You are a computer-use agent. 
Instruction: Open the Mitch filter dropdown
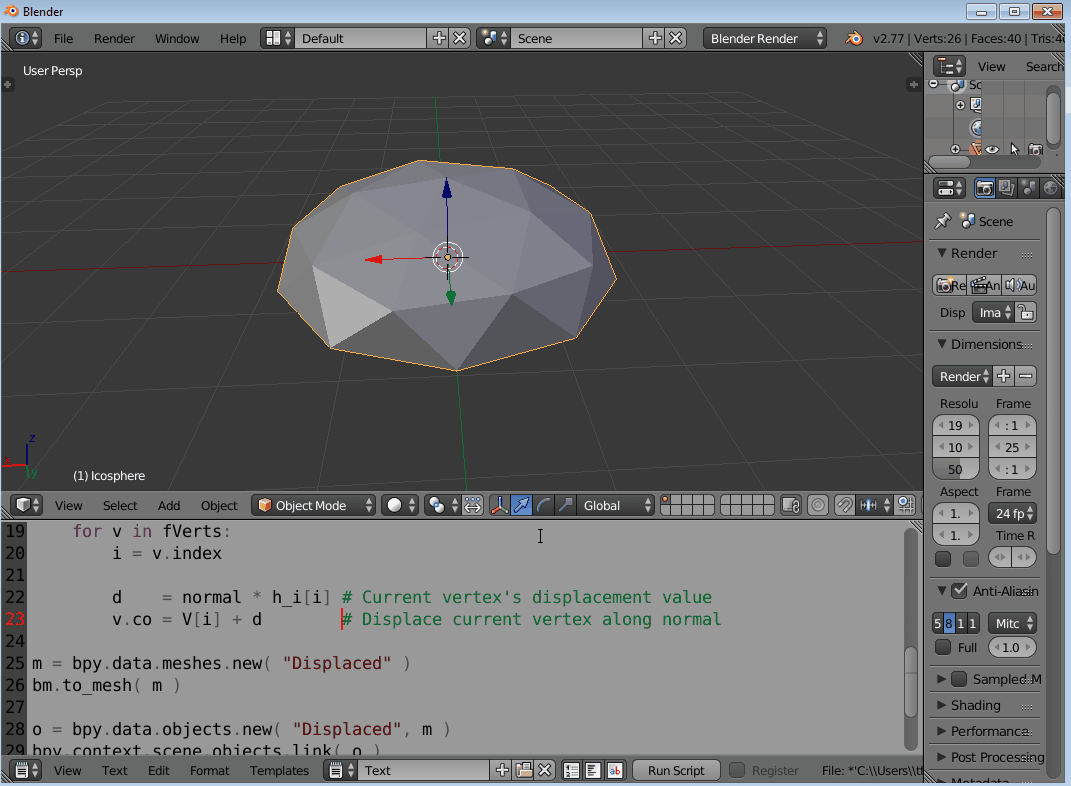(x=1011, y=623)
